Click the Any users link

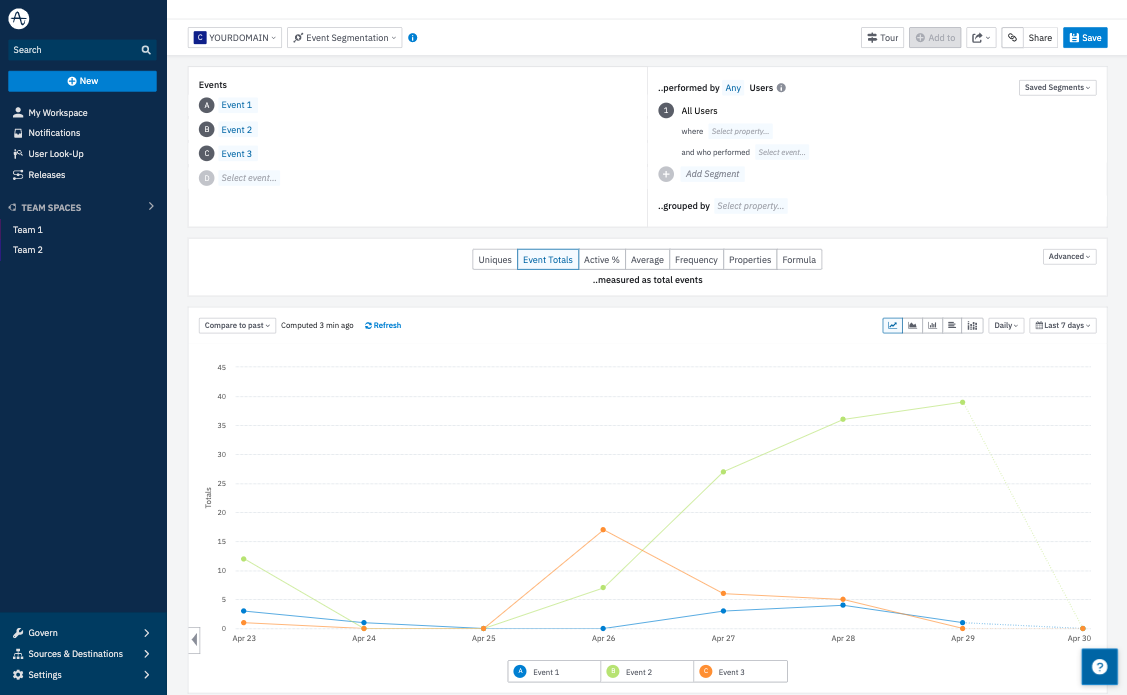tap(733, 88)
